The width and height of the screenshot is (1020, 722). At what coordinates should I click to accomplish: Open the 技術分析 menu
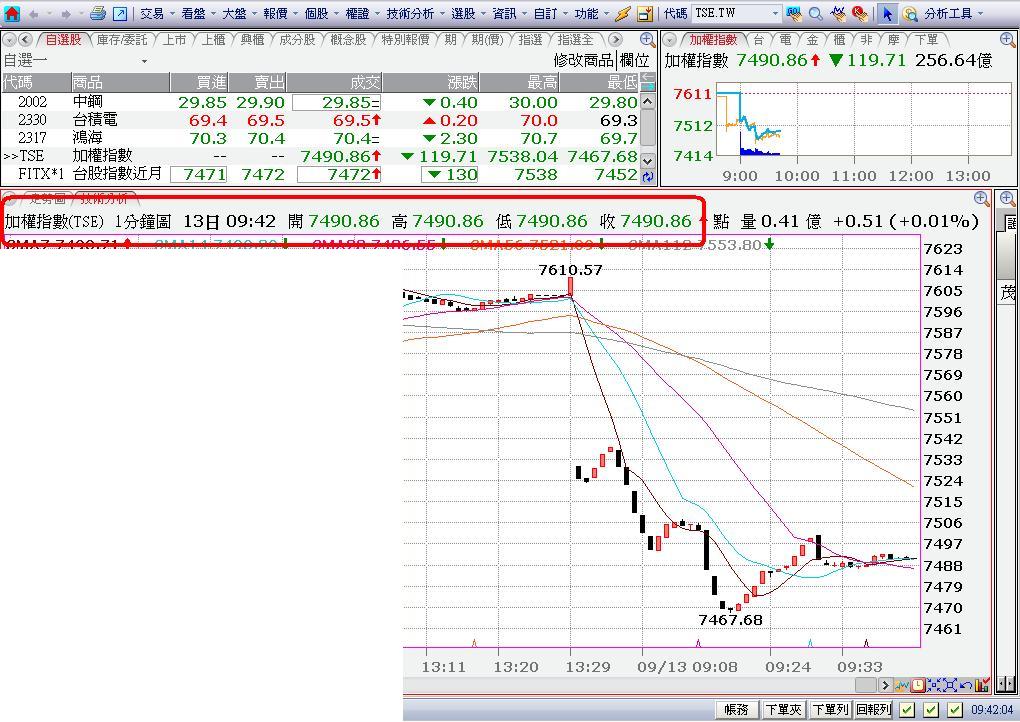click(x=410, y=14)
